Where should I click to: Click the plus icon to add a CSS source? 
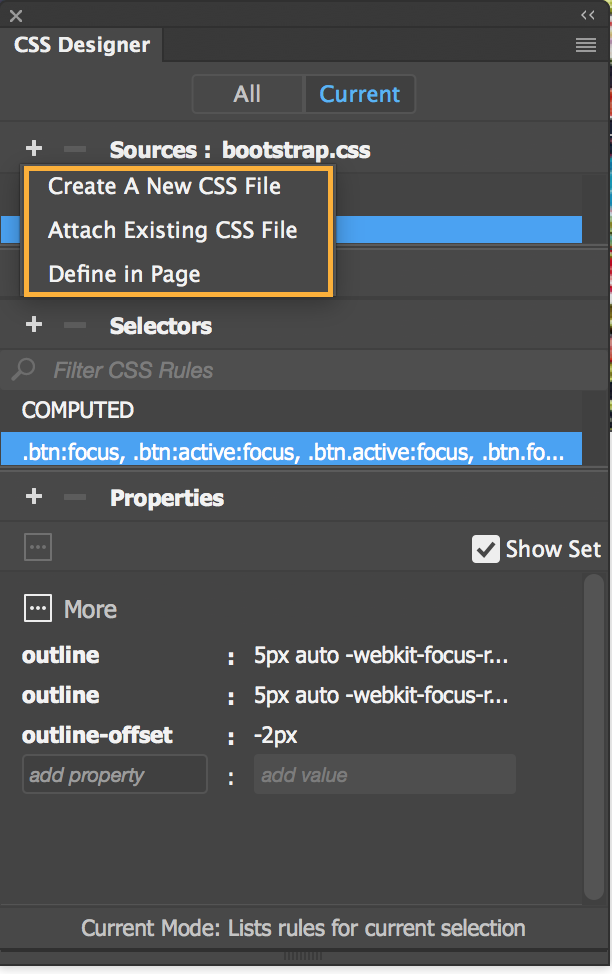[x=33, y=149]
